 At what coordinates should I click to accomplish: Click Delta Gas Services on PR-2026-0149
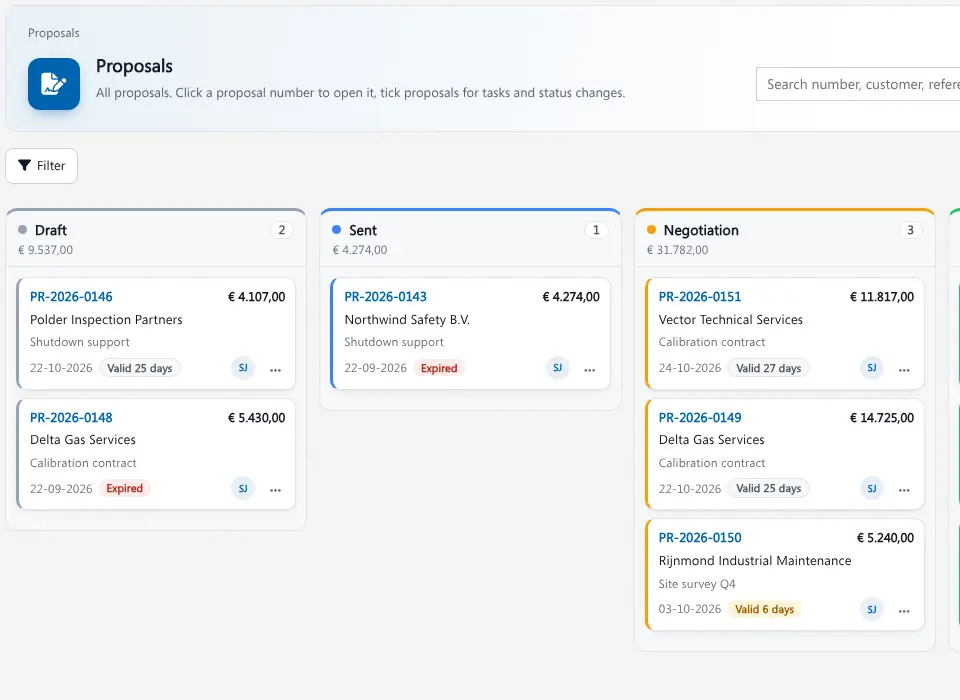click(x=711, y=440)
